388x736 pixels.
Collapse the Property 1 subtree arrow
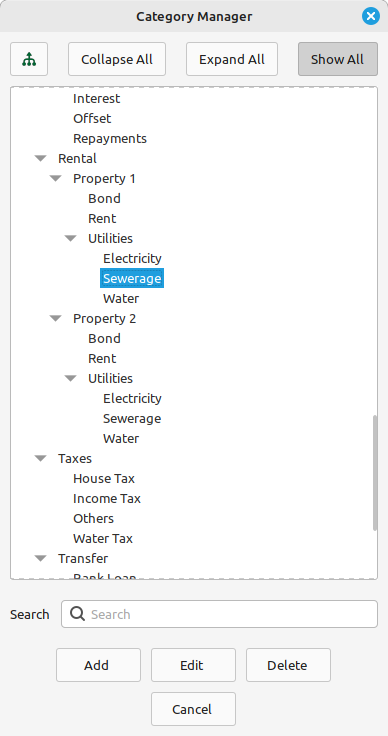(x=56, y=178)
